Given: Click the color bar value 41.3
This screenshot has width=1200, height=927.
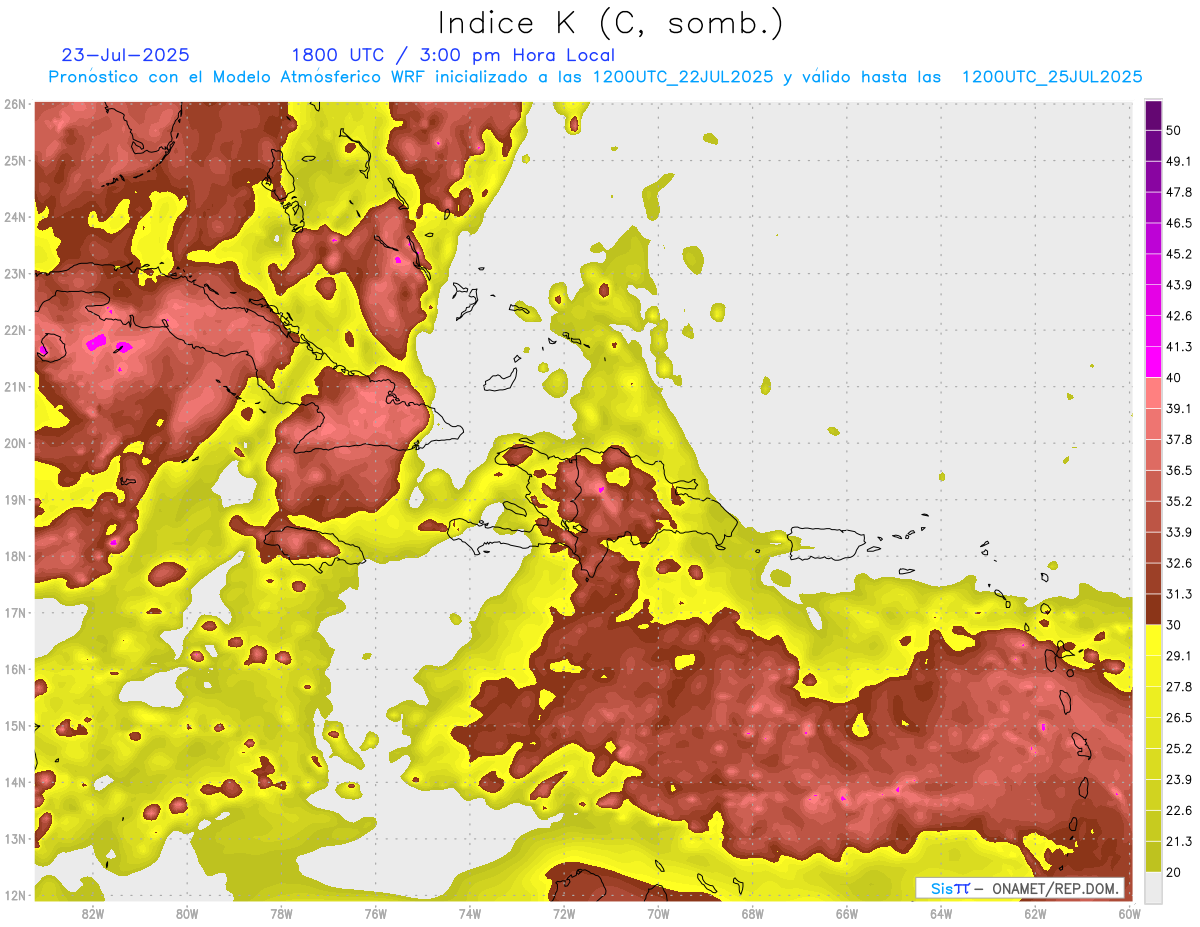Looking at the screenshot, I should coord(1180,347).
